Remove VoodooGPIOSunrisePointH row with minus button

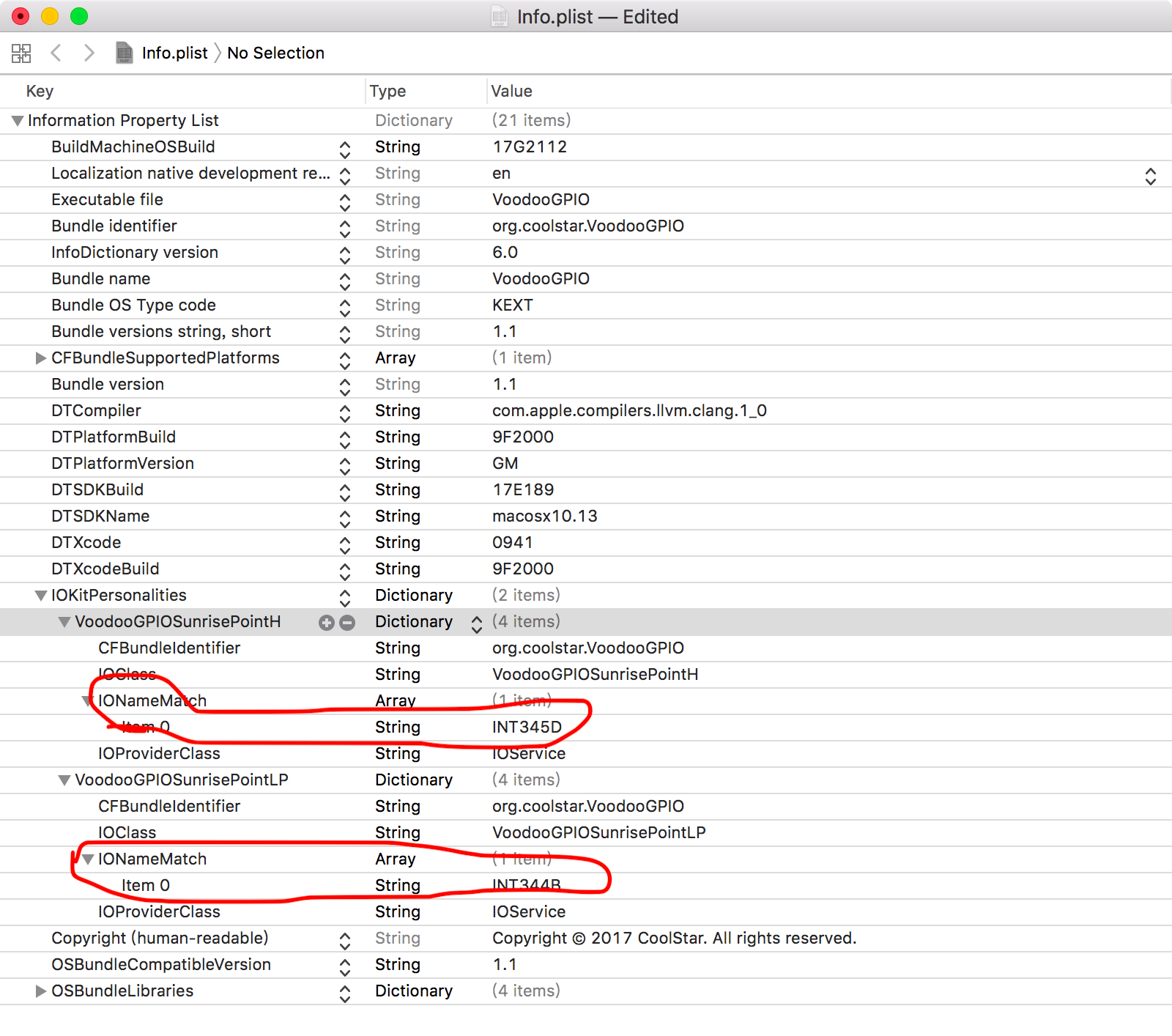point(348,622)
